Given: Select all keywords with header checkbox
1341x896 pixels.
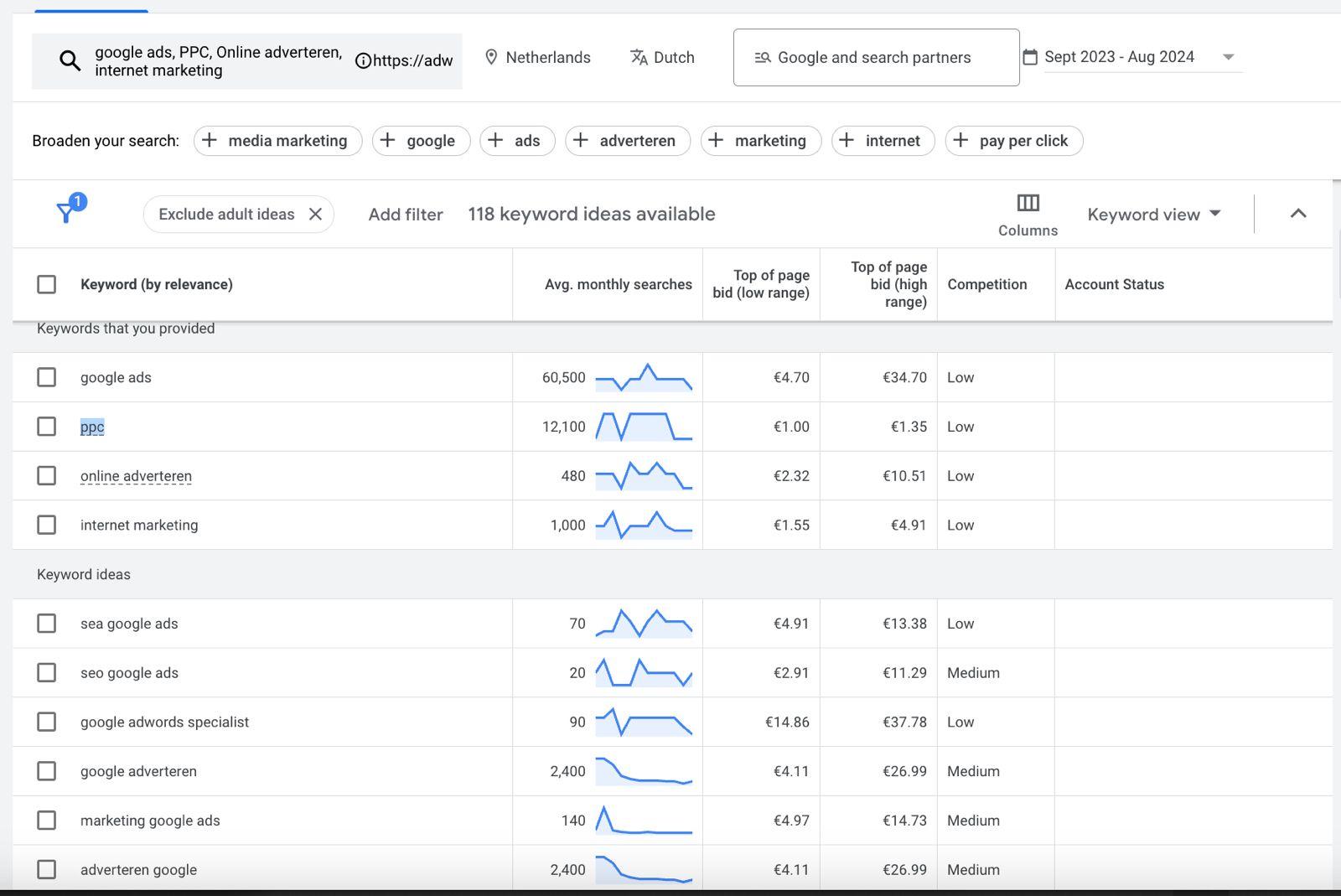Looking at the screenshot, I should point(47,284).
